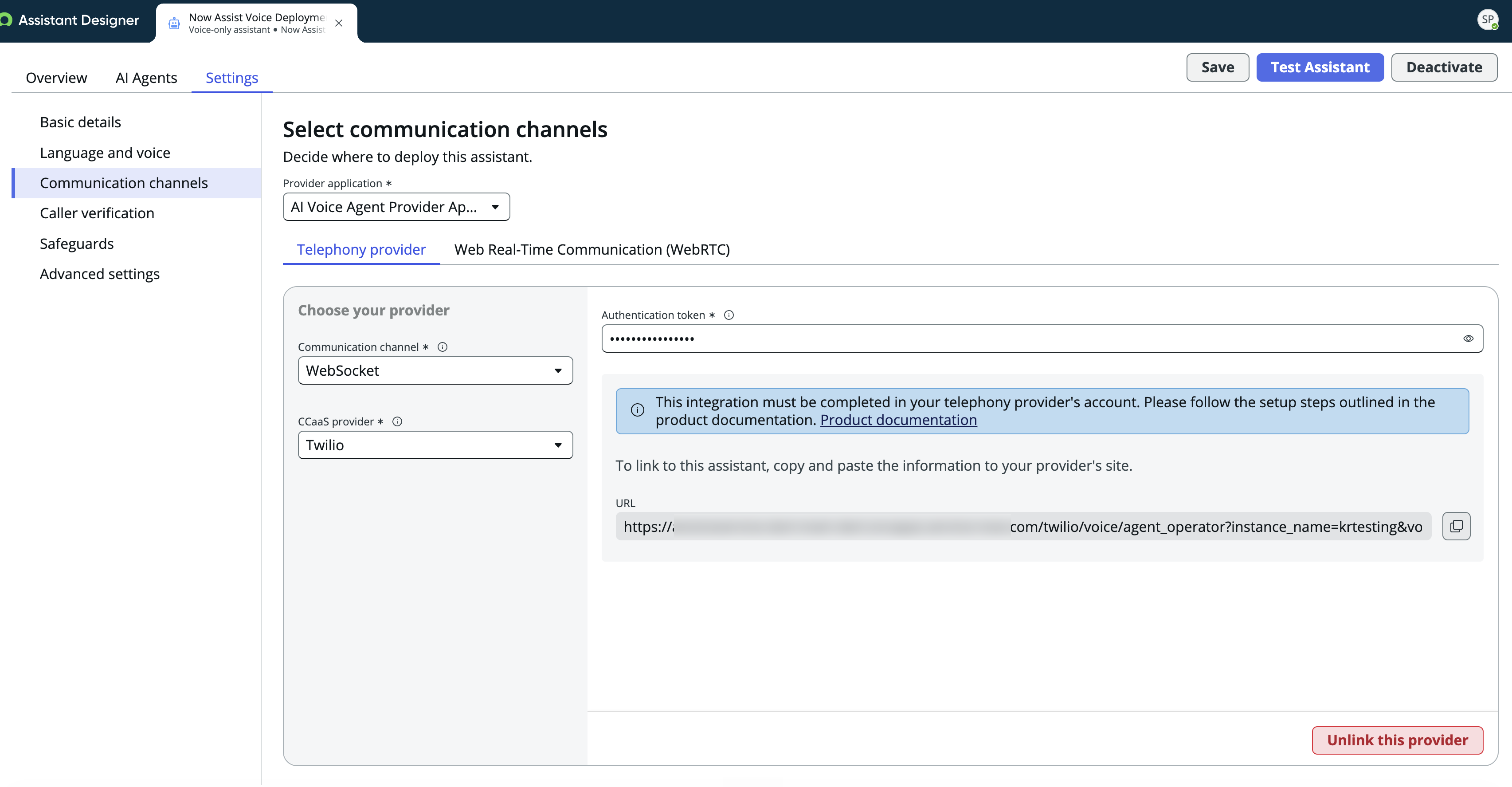Select the Telephony provider tab
The image size is (1512, 787).
pos(361,250)
